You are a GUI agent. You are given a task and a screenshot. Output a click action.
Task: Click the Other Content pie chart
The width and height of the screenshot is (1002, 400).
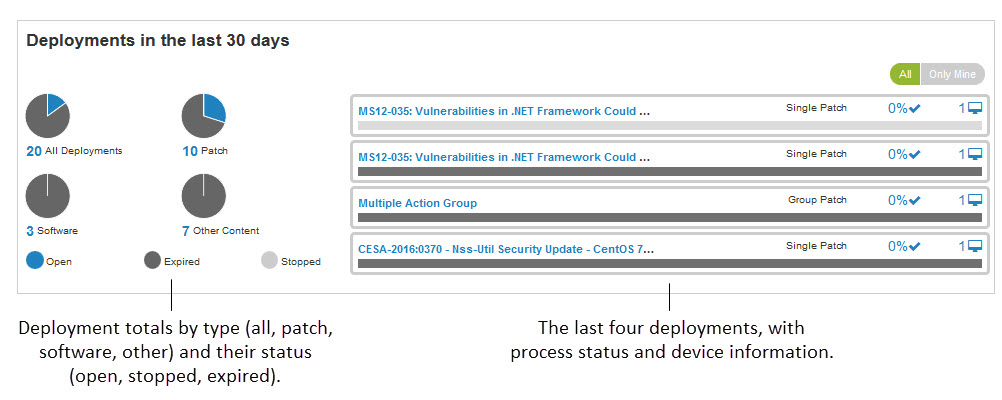203,196
